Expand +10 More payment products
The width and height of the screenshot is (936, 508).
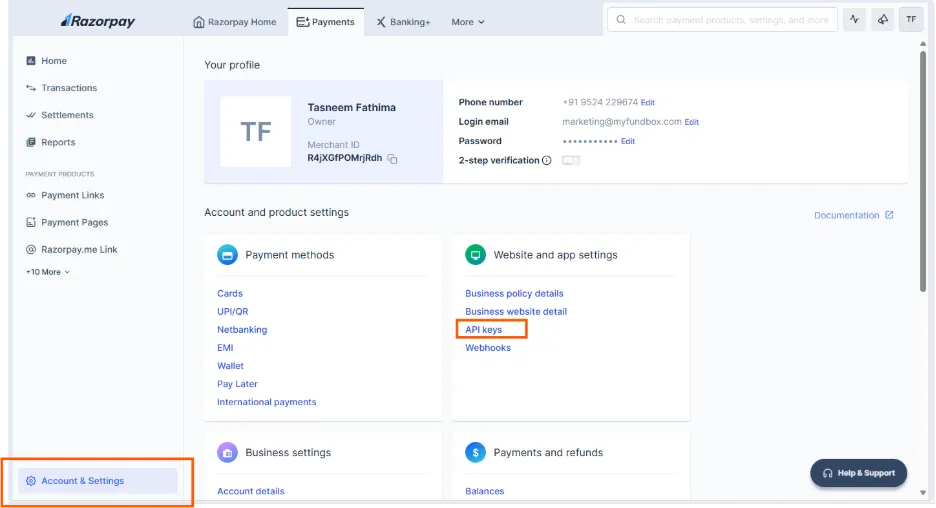click(48, 272)
